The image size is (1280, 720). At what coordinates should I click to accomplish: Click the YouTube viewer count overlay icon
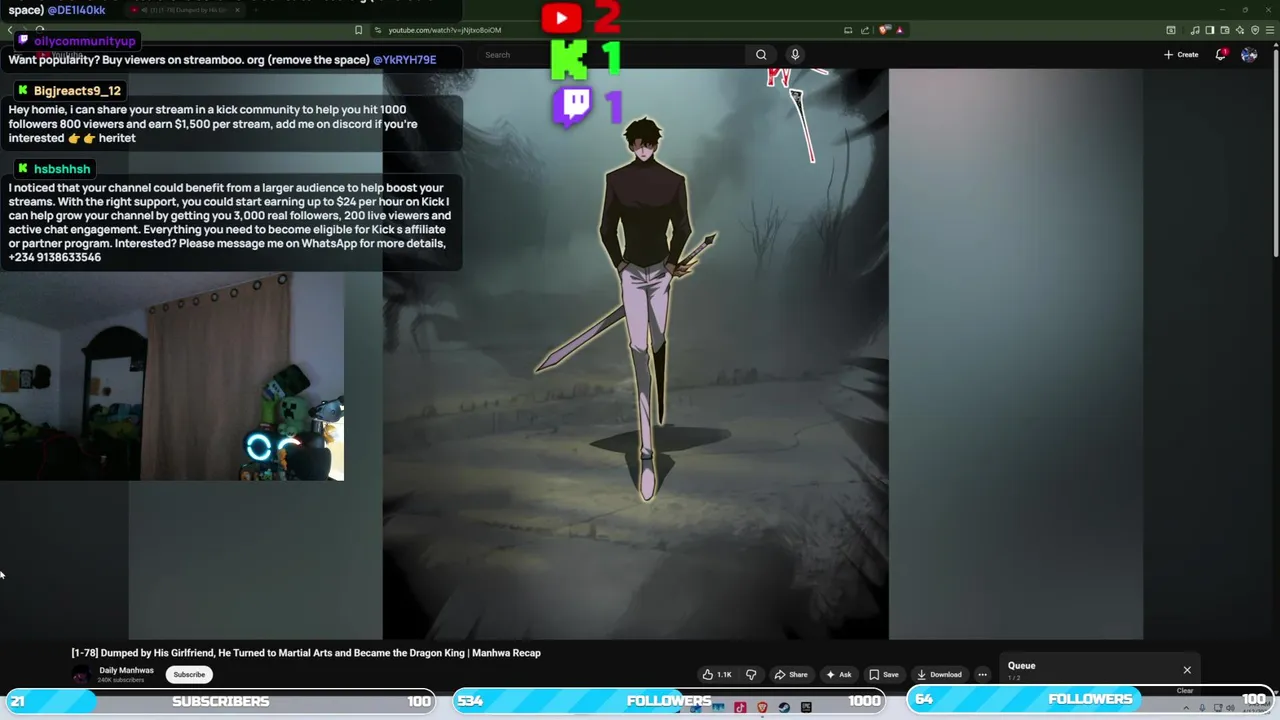coord(561,17)
